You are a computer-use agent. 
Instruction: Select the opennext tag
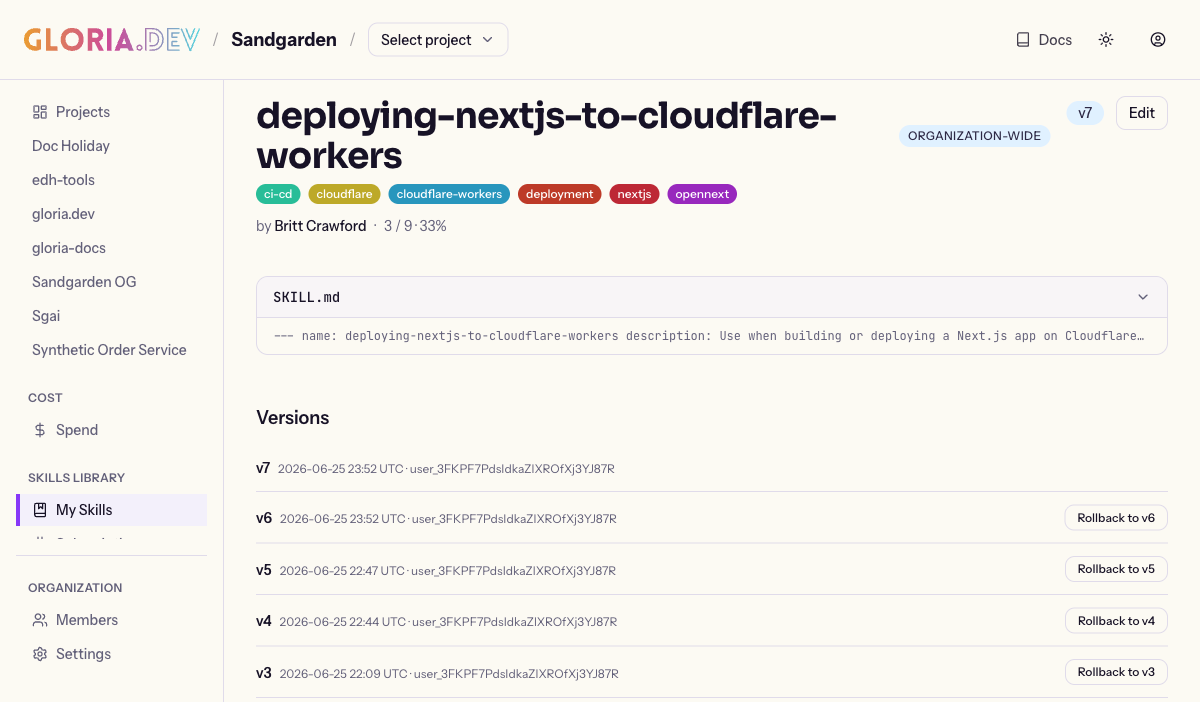click(x=702, y=194)
